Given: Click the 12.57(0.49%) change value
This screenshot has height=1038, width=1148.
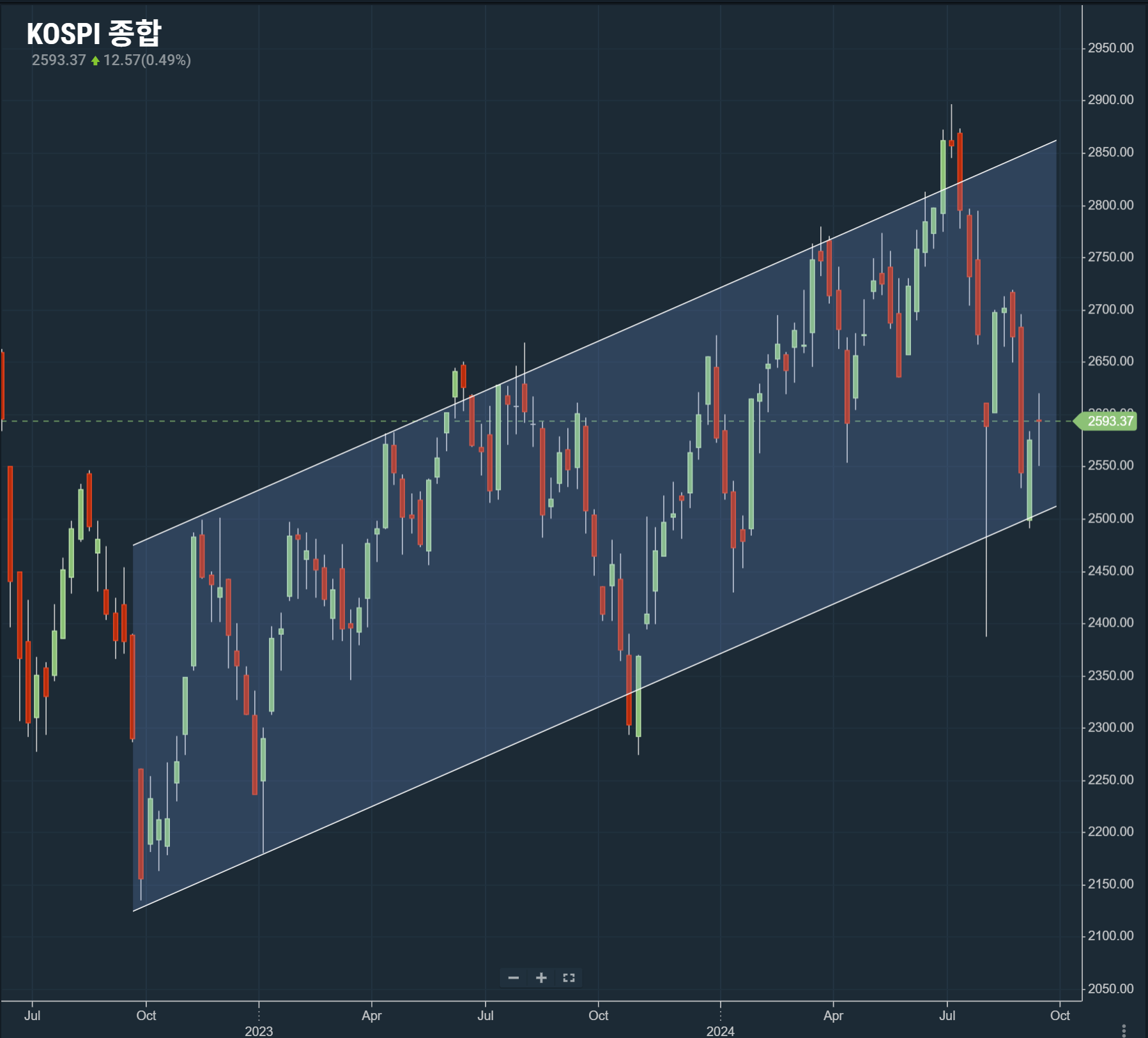Looking at the screenshot, I should 147,60.
